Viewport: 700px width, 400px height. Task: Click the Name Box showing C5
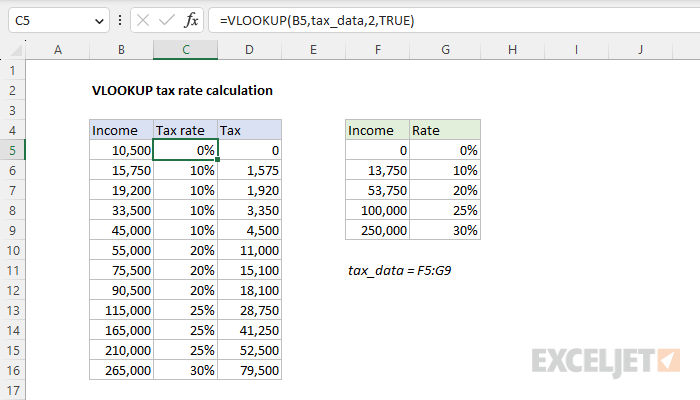[x=58, y=21]
